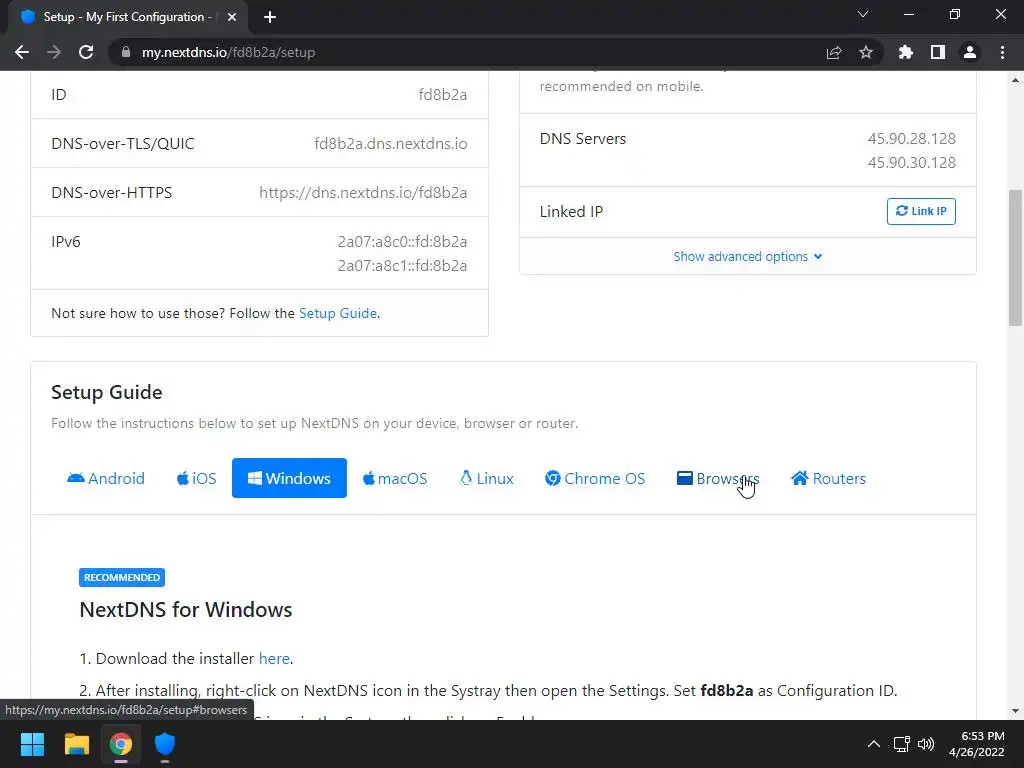Expand Show advanced options

[748, 257]
